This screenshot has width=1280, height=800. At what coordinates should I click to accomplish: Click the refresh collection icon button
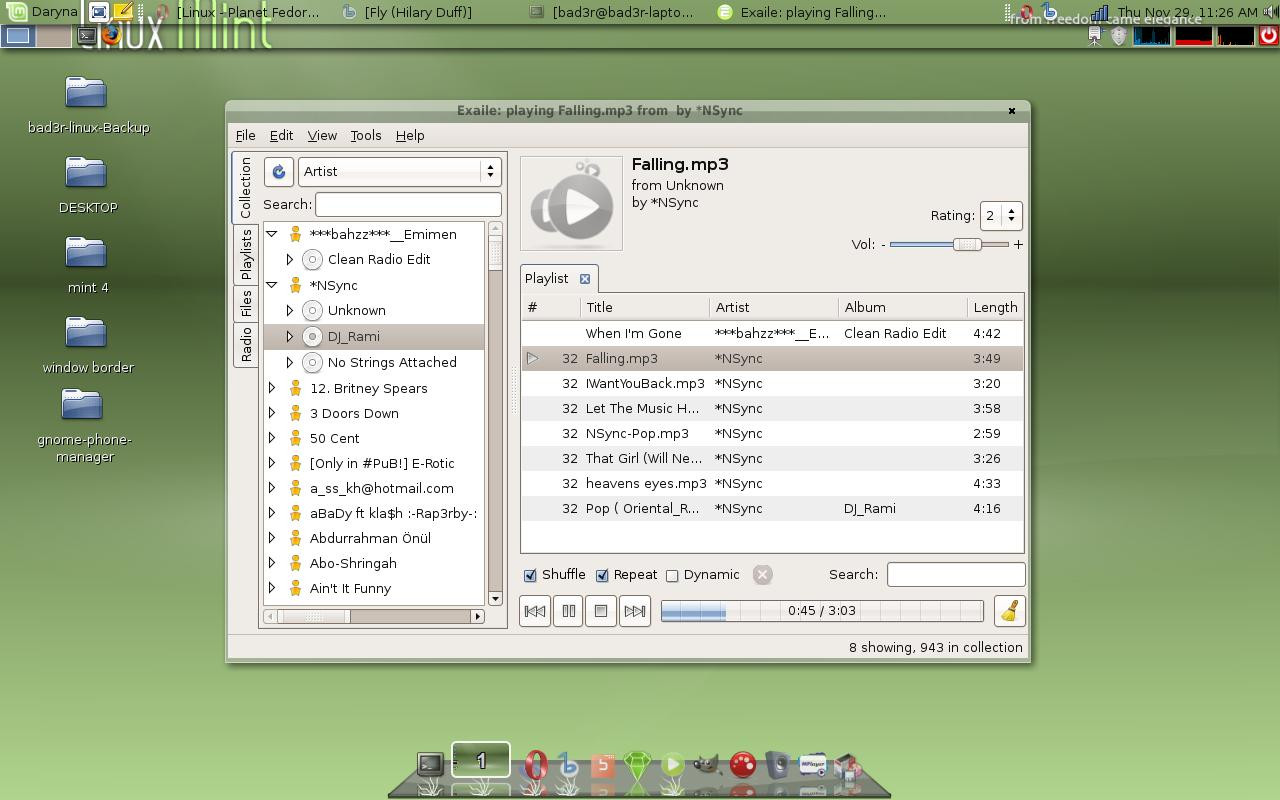tap(279, 171)
